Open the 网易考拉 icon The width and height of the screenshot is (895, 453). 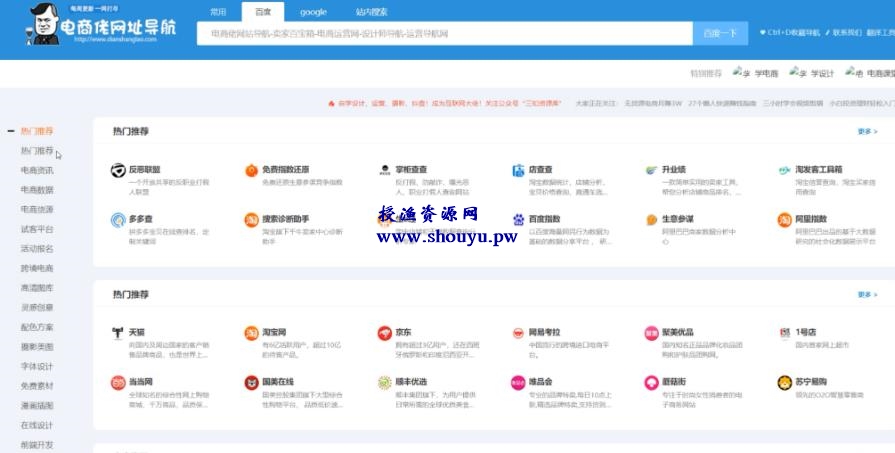(x=518, y=333)
